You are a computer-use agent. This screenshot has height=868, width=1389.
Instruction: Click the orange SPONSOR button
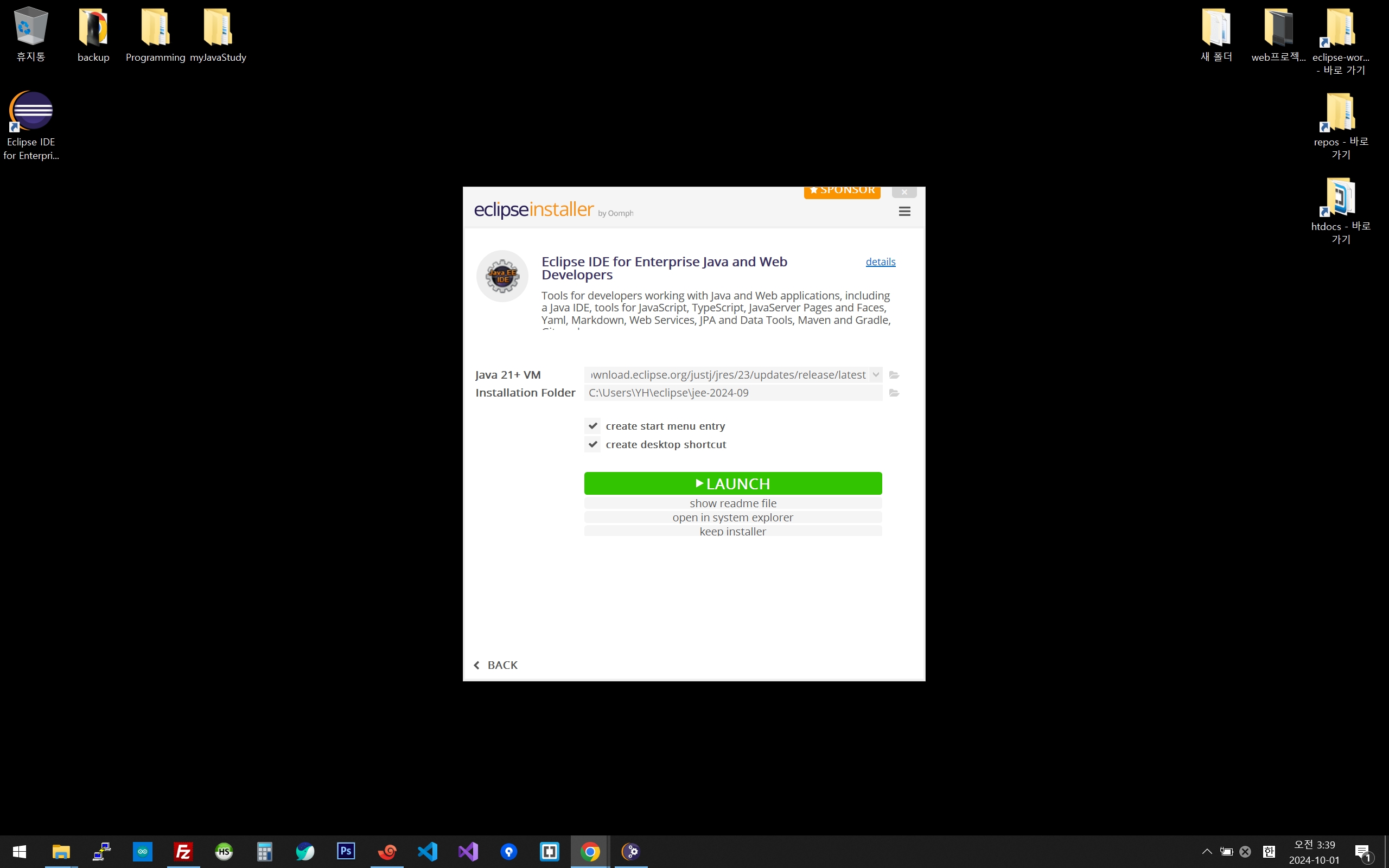pyautogui.click(x=842, y=191)
